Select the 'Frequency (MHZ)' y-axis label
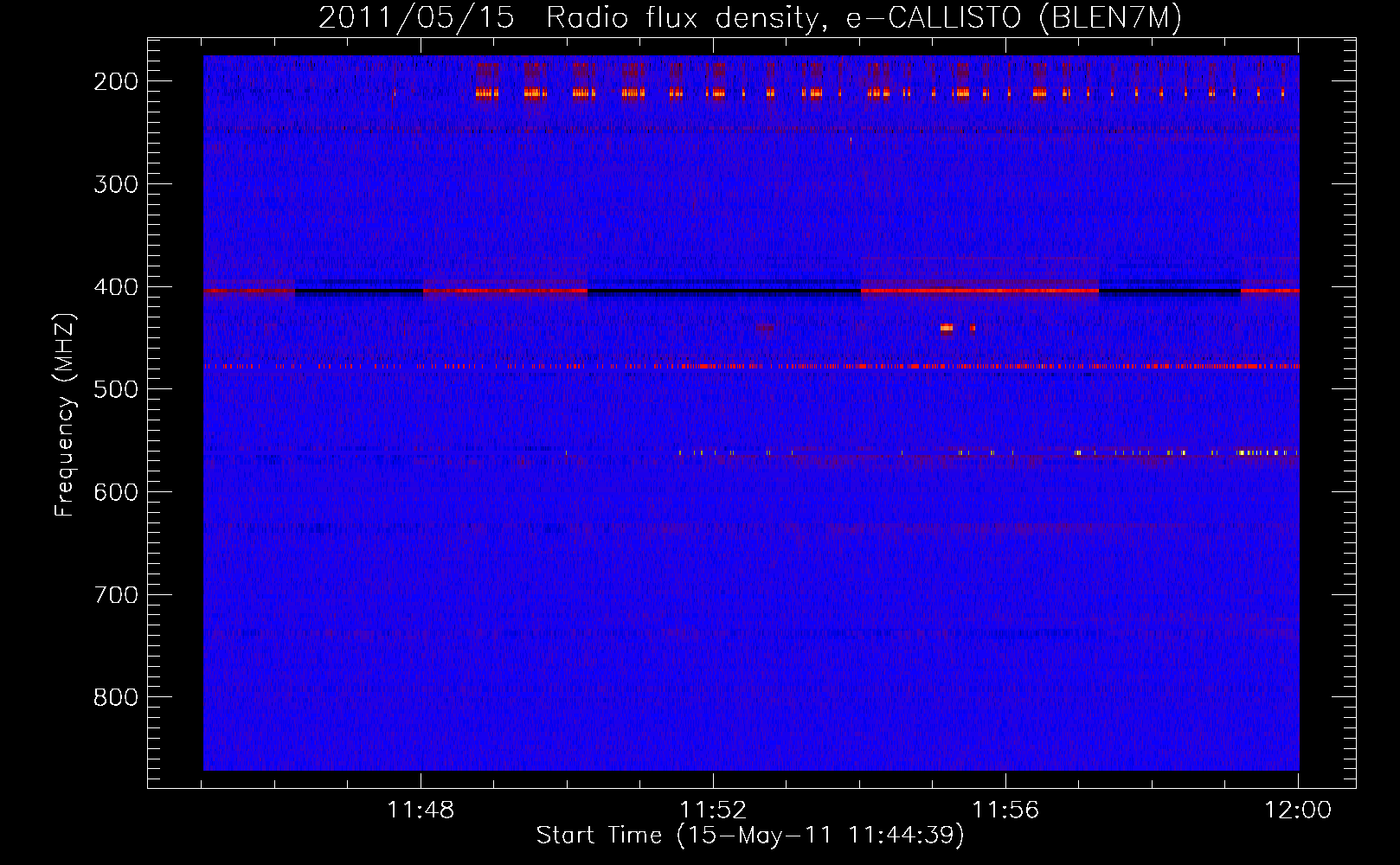1400x865 pixels. click(66, 414)
